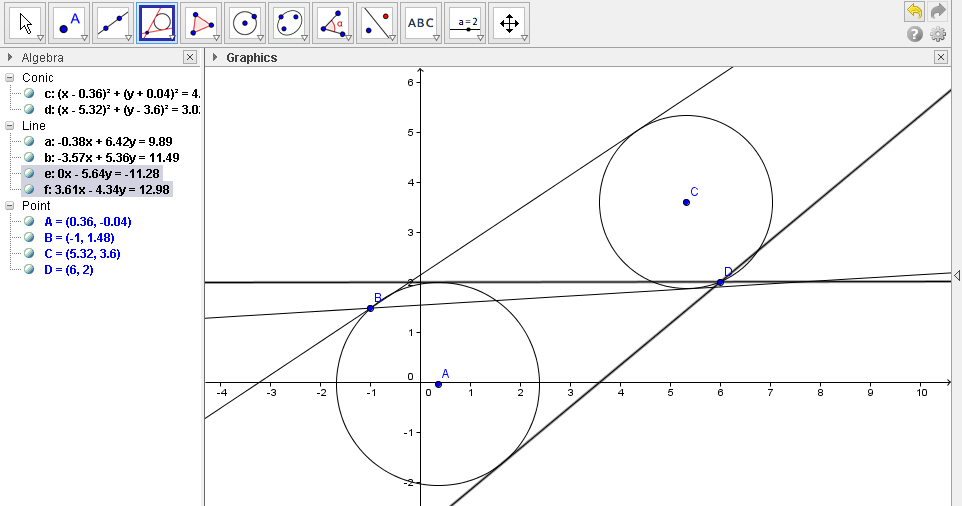
Task: Select line a equation in Algebra
Action: [x=108, y=142]
